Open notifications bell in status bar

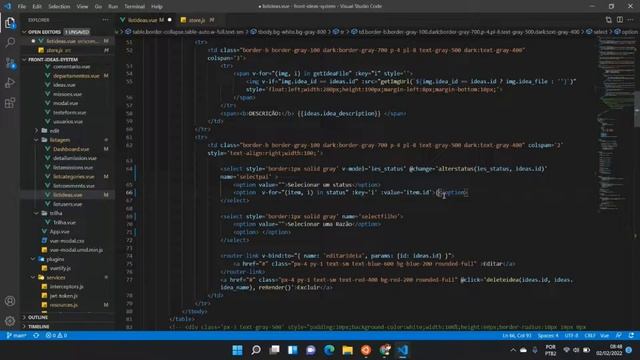631,336
